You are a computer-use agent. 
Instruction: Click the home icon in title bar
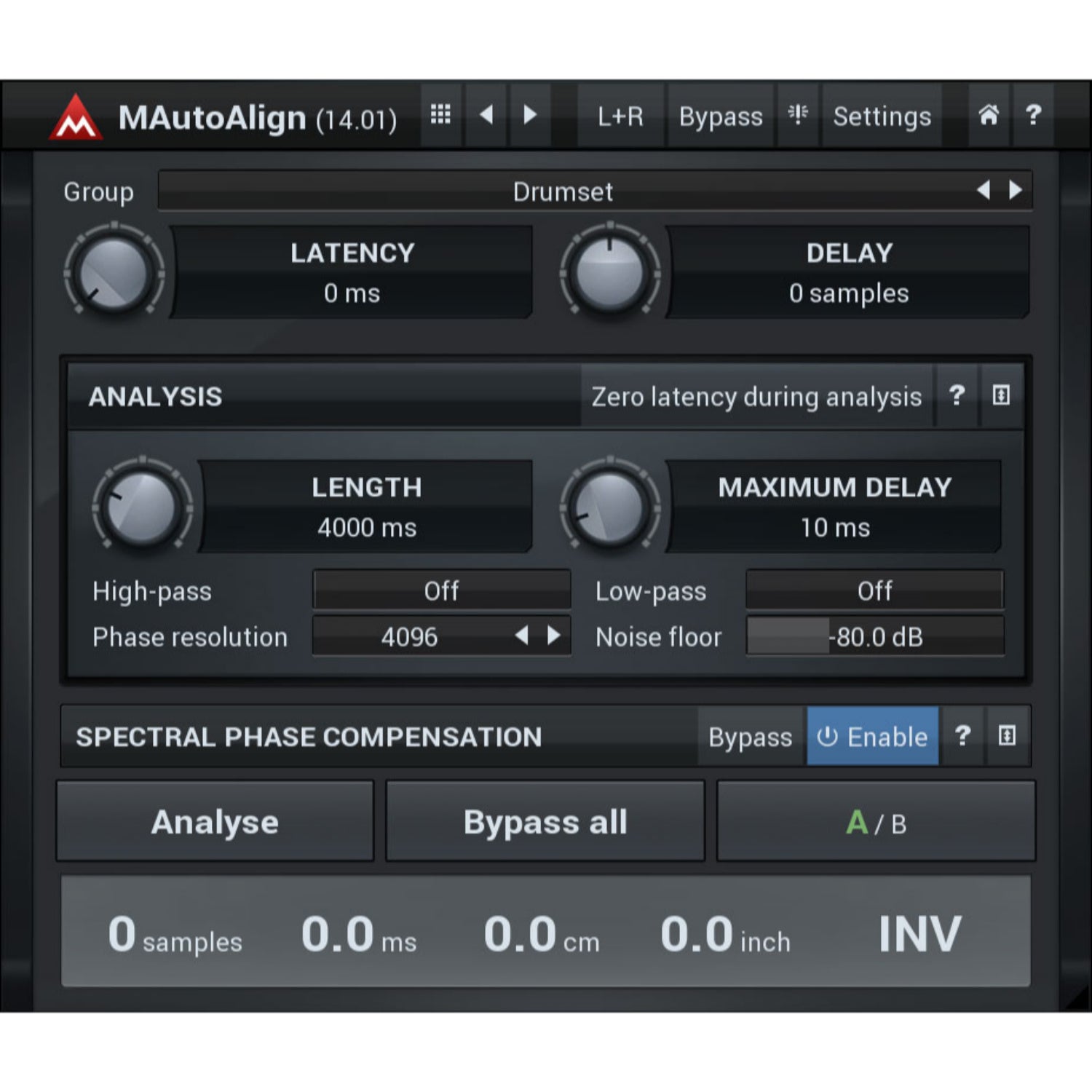coord(988,115)
